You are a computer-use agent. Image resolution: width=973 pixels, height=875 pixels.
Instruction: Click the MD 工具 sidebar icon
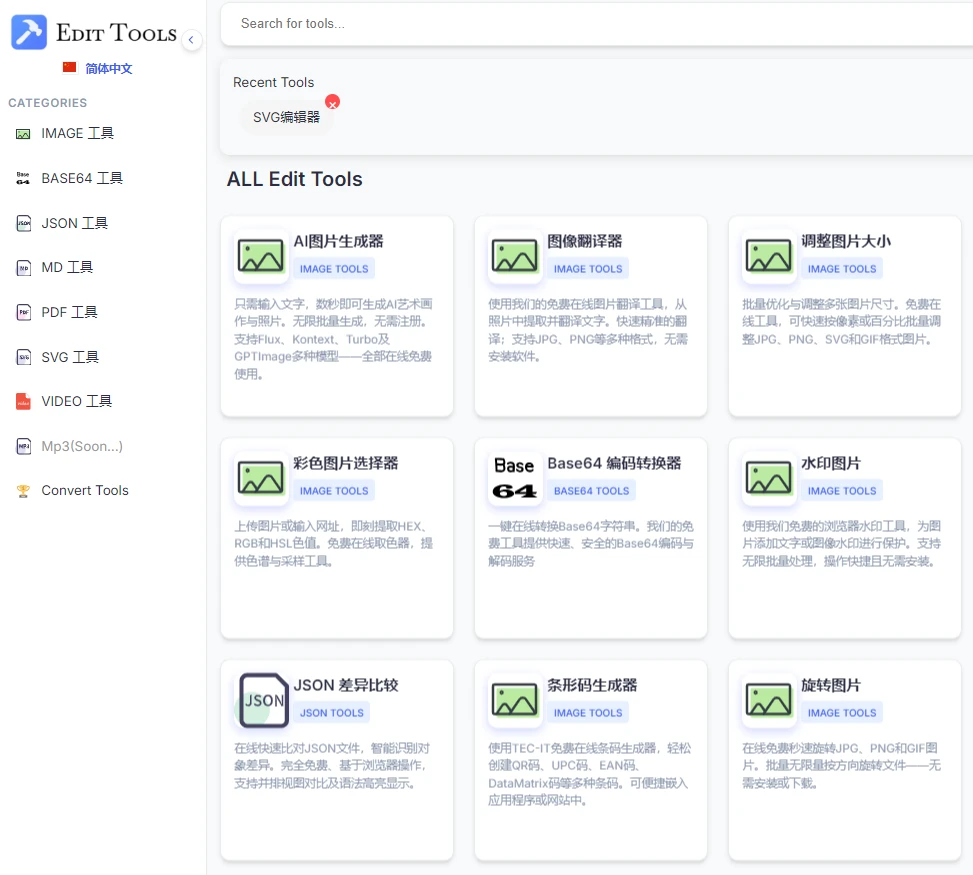23,268
